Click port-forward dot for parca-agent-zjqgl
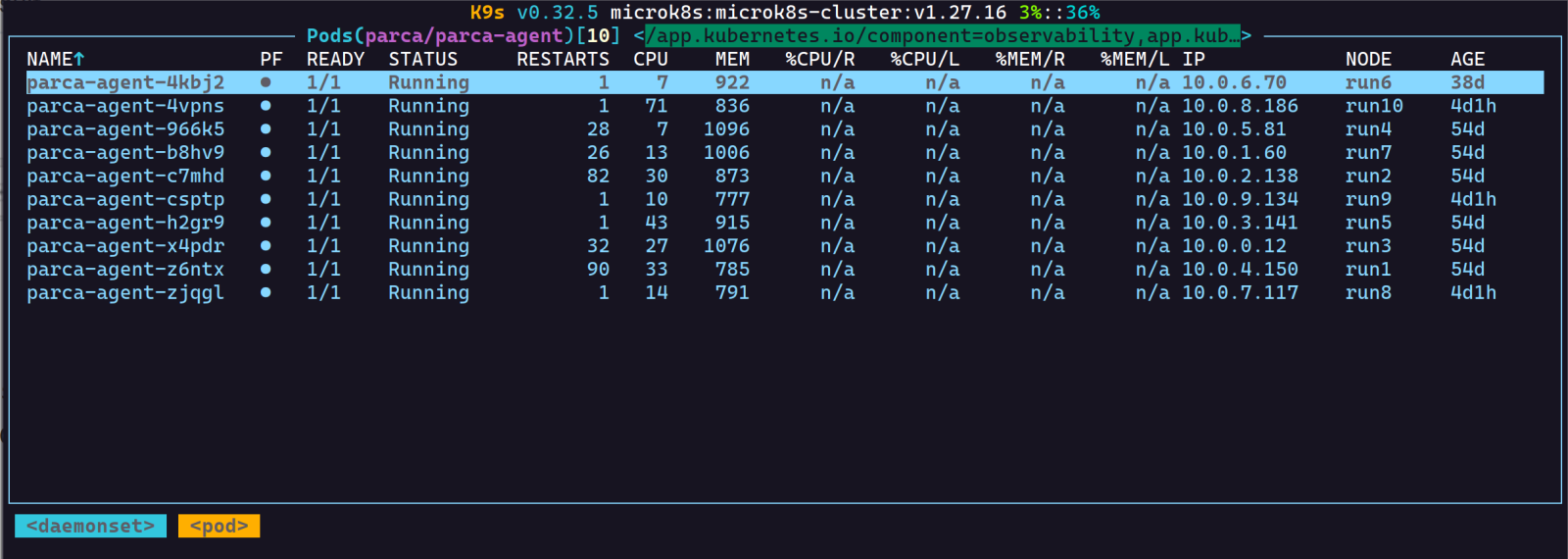Image resolution: width=1568 pixels, height=559 pixels. click(x=266, y=293)
